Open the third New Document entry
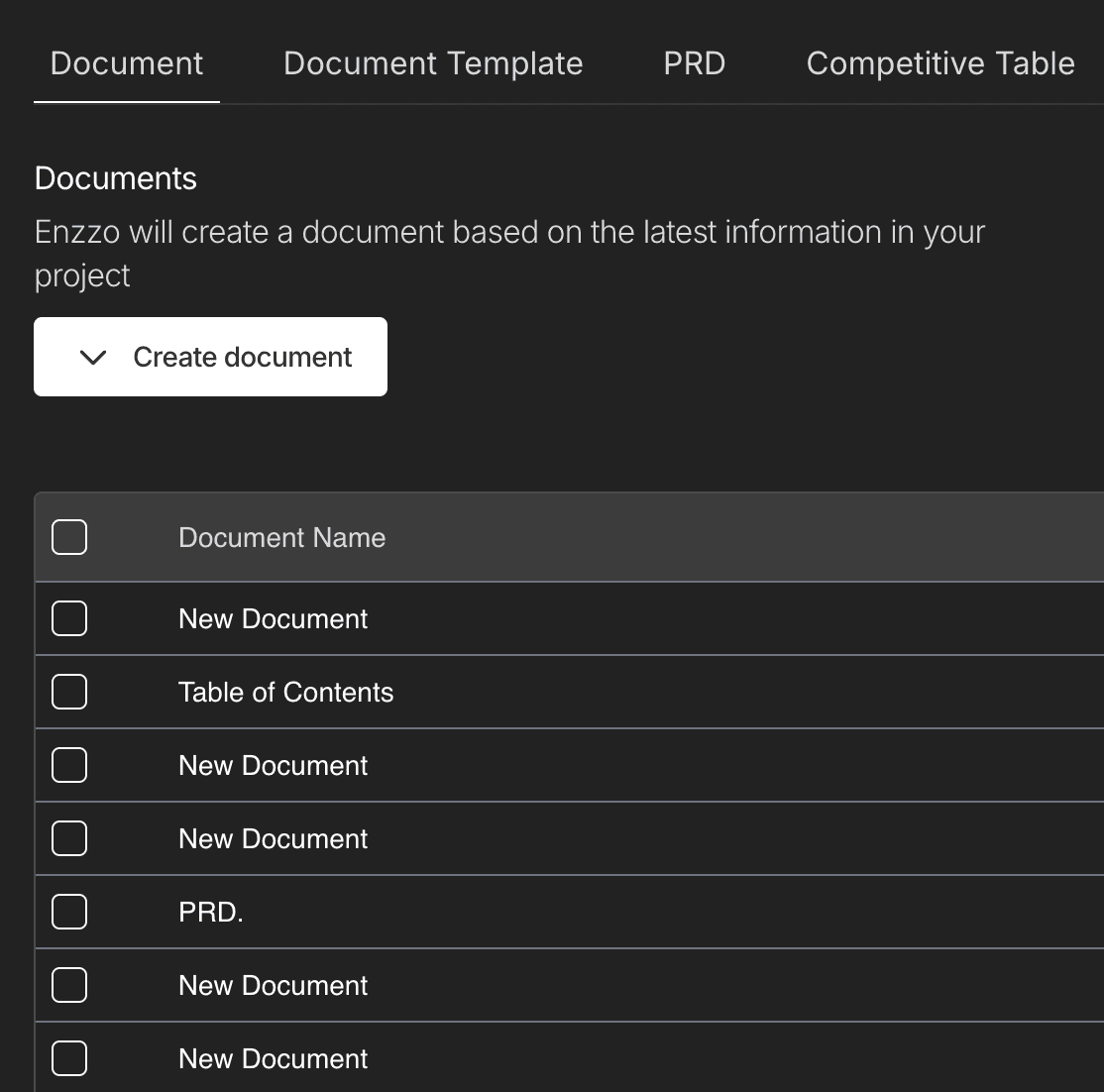The height and width of the screenshot is (1092, 1104). [273, 838]
